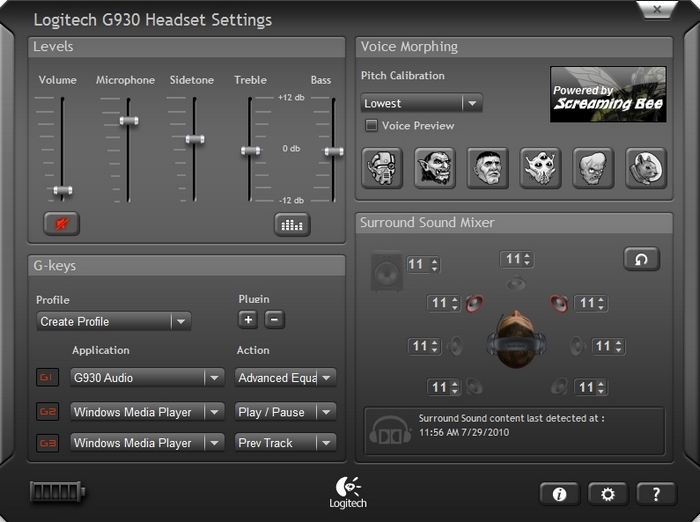Screen dimensions: 700x522
Task: Click the battery level indicator
Action: point(58,492)
